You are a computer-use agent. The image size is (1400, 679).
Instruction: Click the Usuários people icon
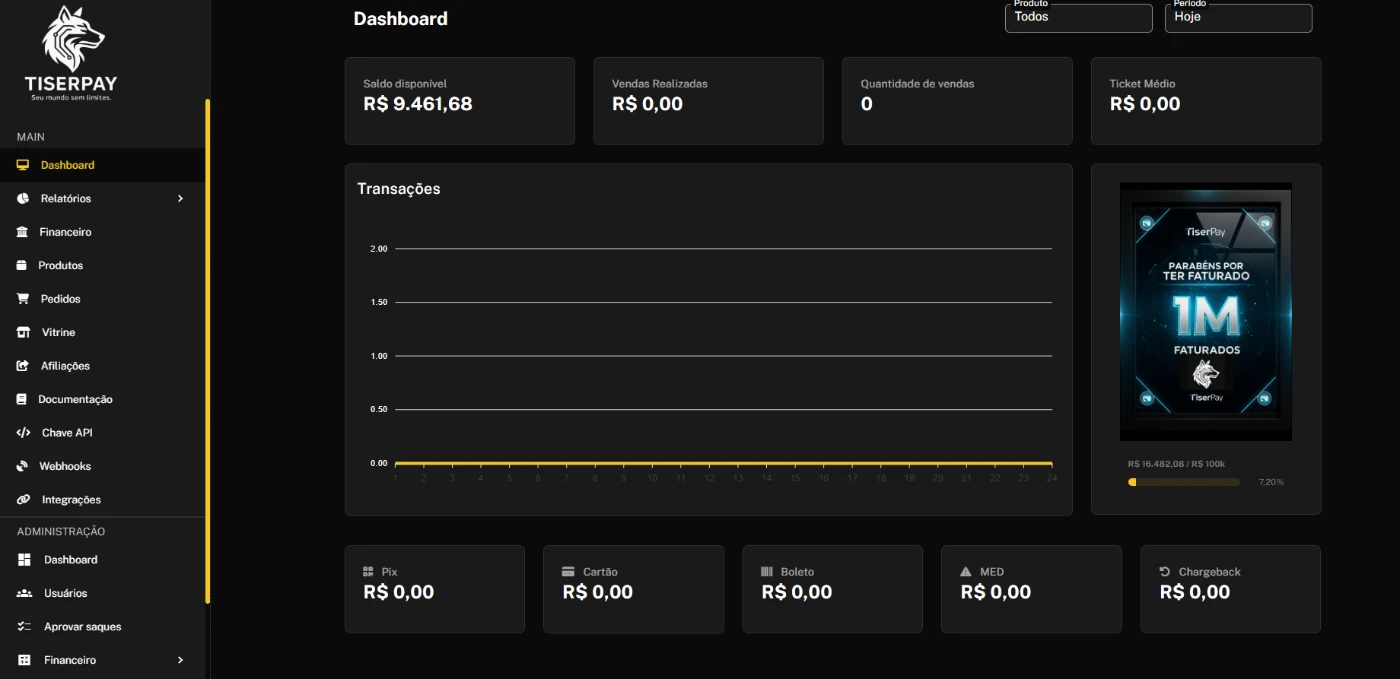tap(24, 593)
